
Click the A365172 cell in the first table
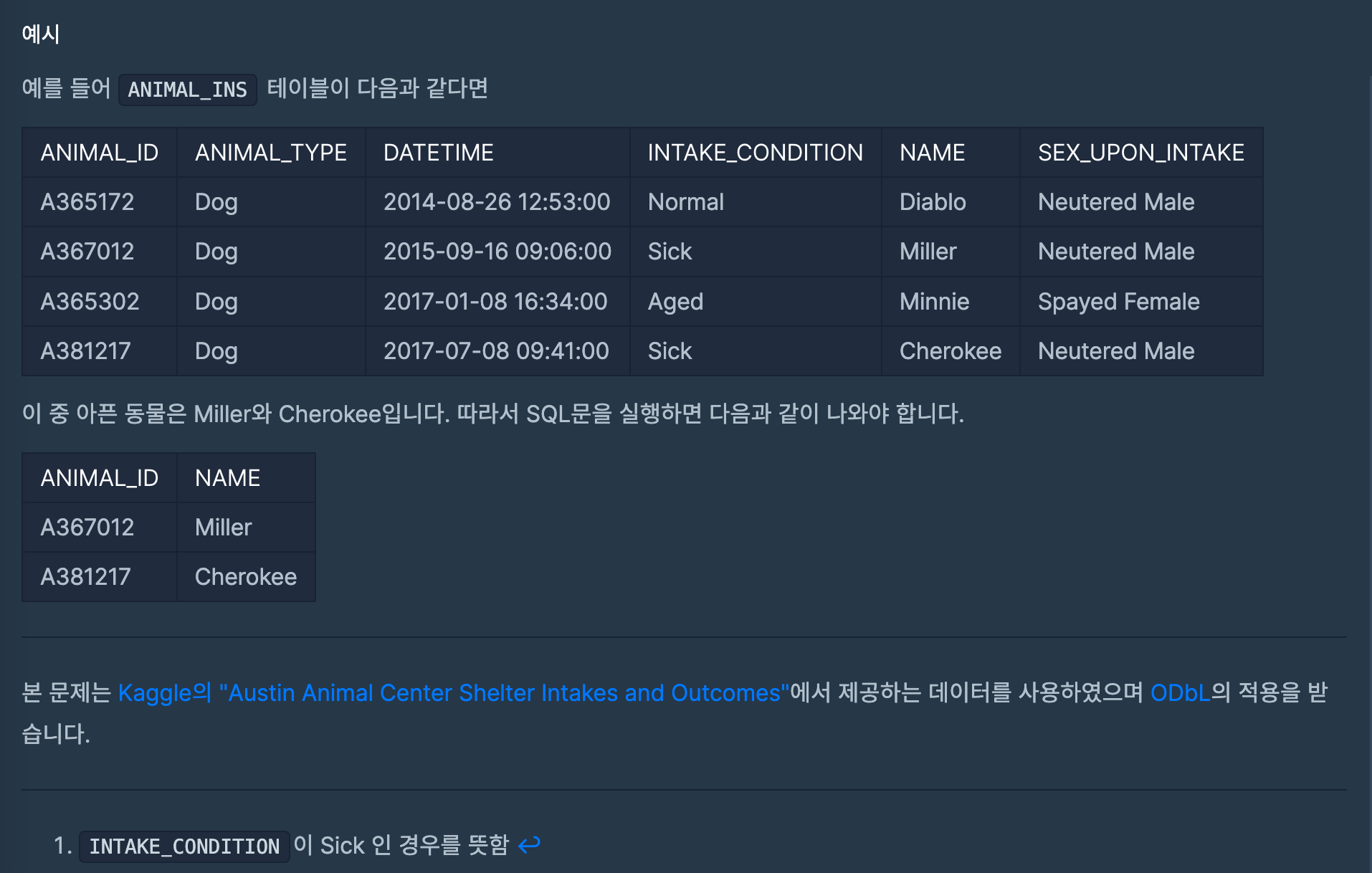(x=87, y=202)
